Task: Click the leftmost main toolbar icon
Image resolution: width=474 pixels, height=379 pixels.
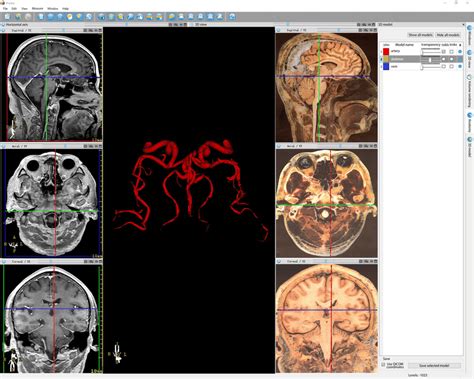Action: [7, 17]
